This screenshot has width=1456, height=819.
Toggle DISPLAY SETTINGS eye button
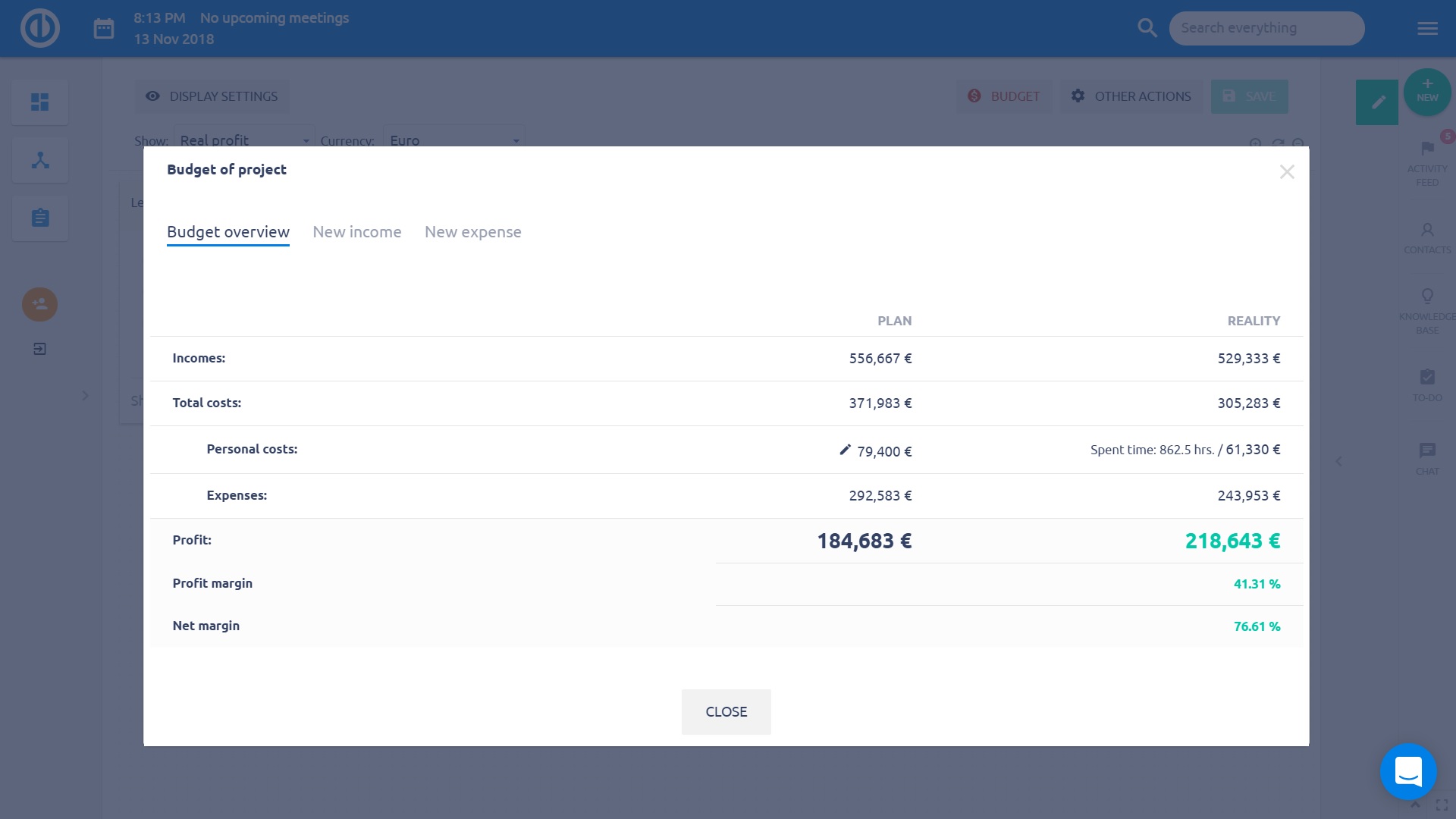pyautogui.click(x=212, y=96)
